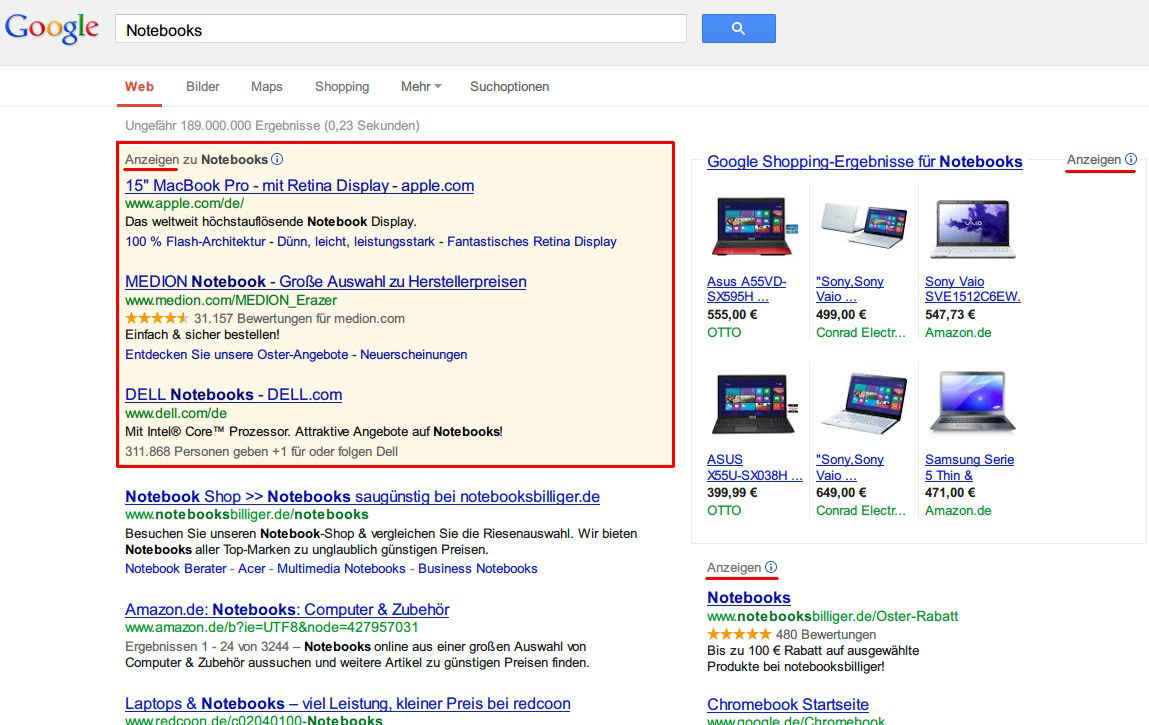Click the Notebooks search input field
Screen dimensions: 1149x725
point(401,29)
